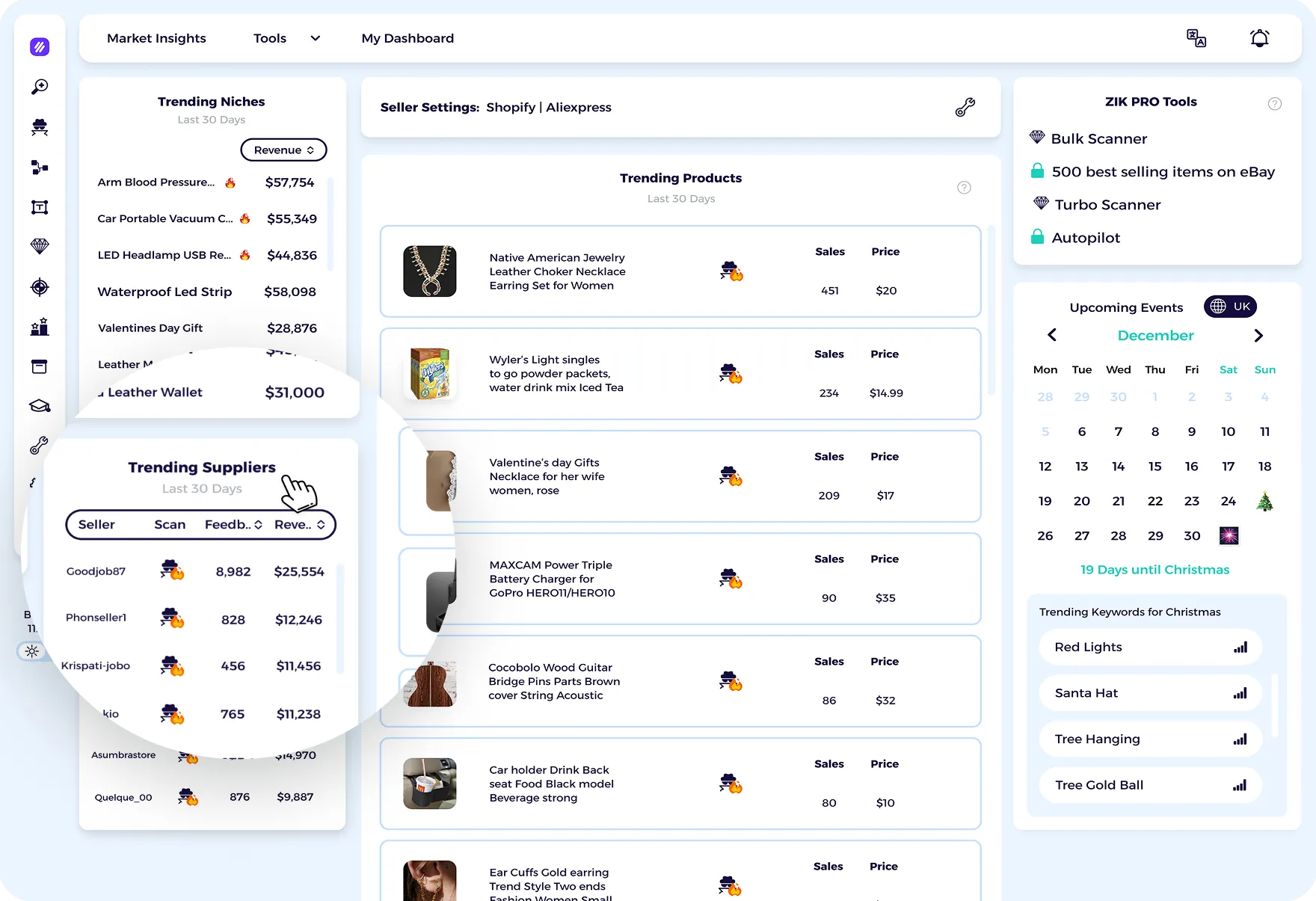
Task: Open the magnifier search icon in sidebar
Action: (40, 87)
